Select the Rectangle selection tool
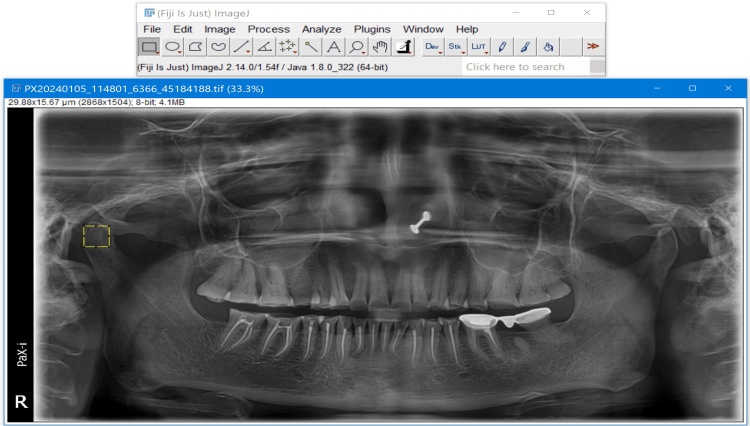The image size is (750, 426). click(x=149, y=47)
